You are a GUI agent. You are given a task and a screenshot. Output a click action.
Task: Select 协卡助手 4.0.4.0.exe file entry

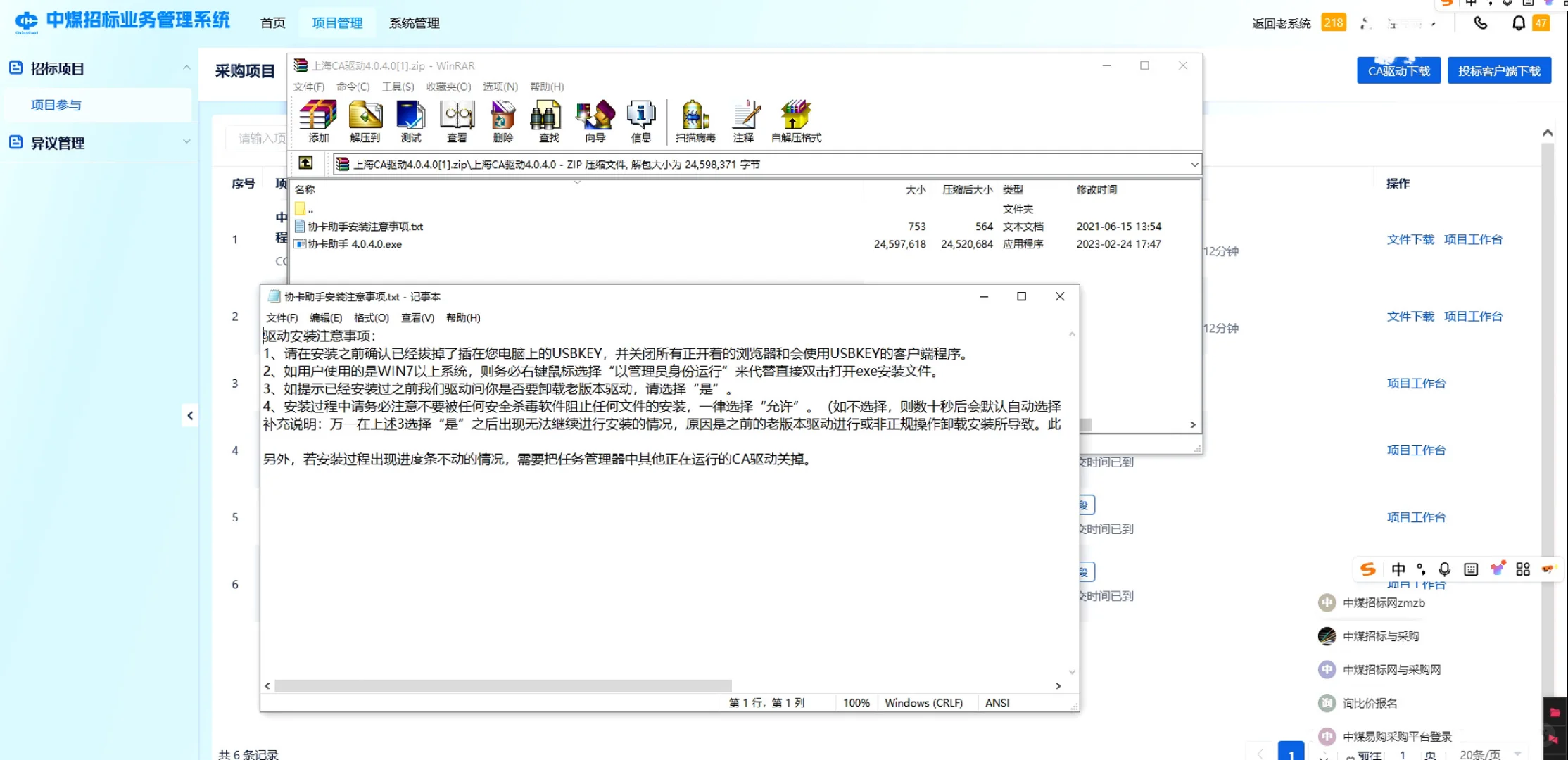point(355,244)
